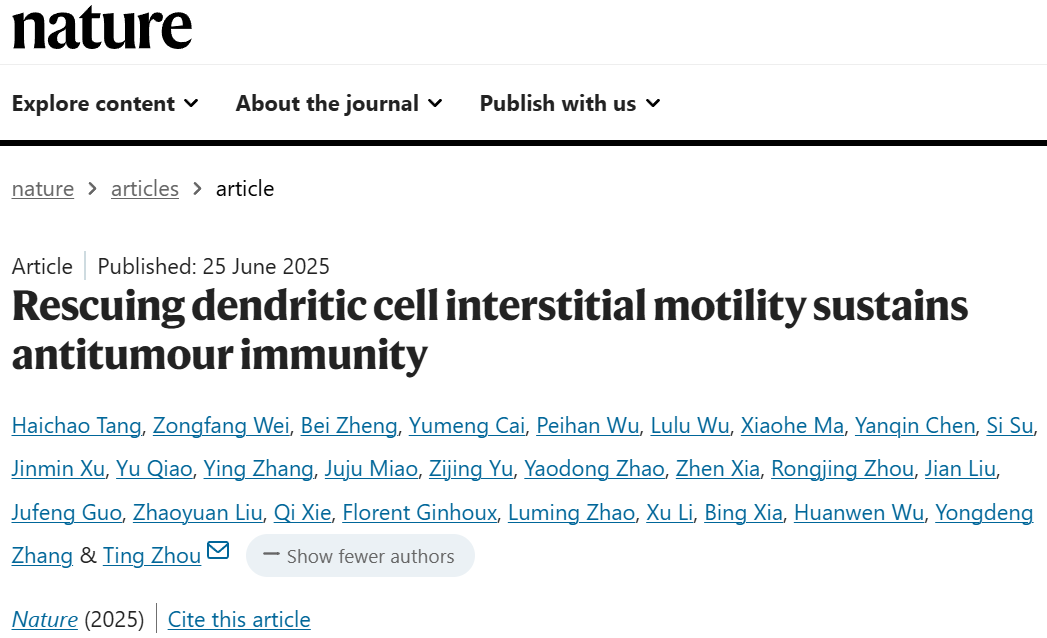Click author Huanwen Wu

click(x=859, y=513)
